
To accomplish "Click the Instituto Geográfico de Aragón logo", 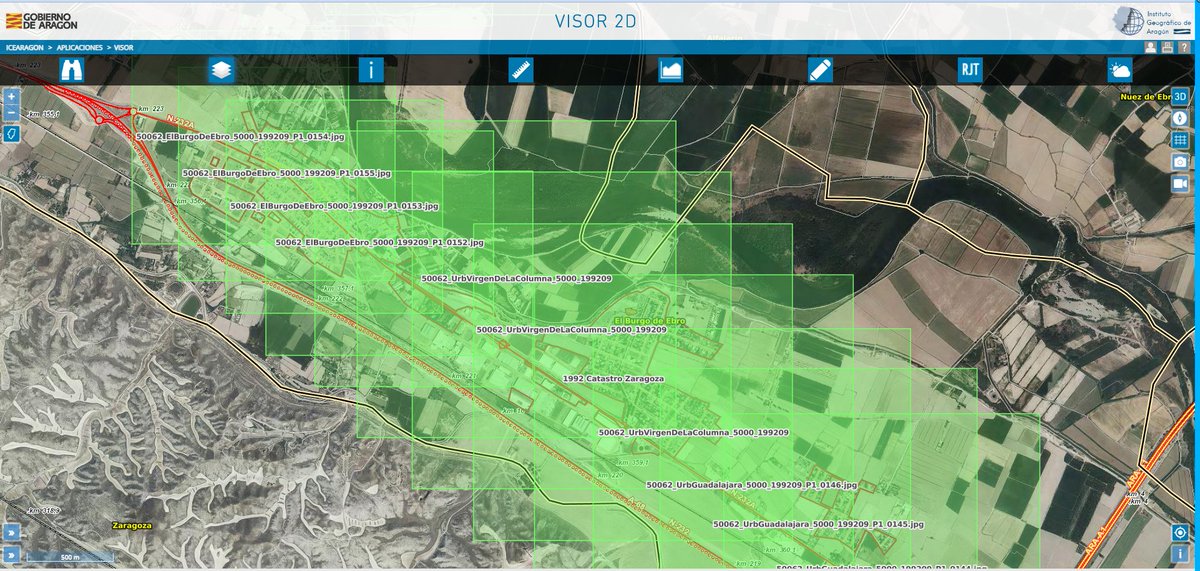I will tap(1151, 20).
